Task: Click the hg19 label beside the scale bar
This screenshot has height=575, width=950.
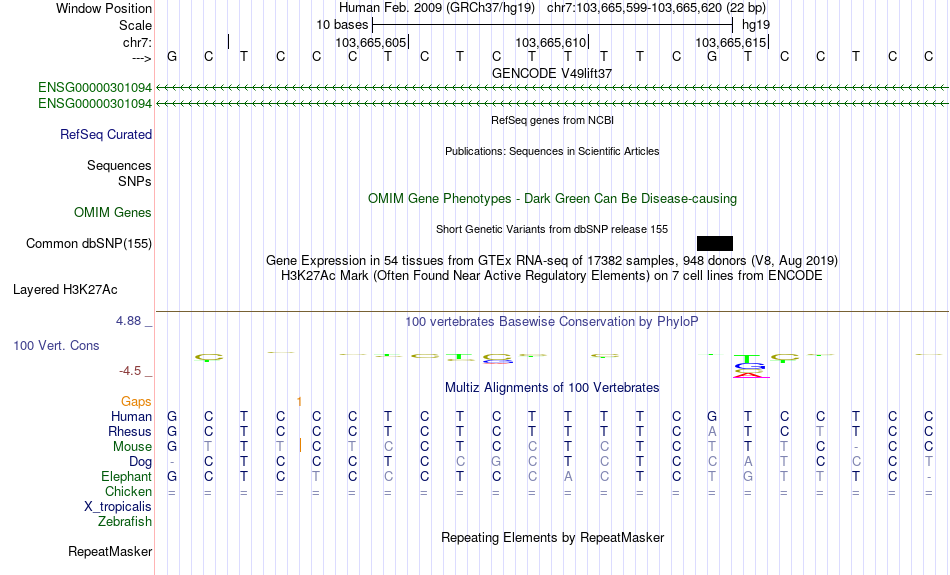Action: 756,25
